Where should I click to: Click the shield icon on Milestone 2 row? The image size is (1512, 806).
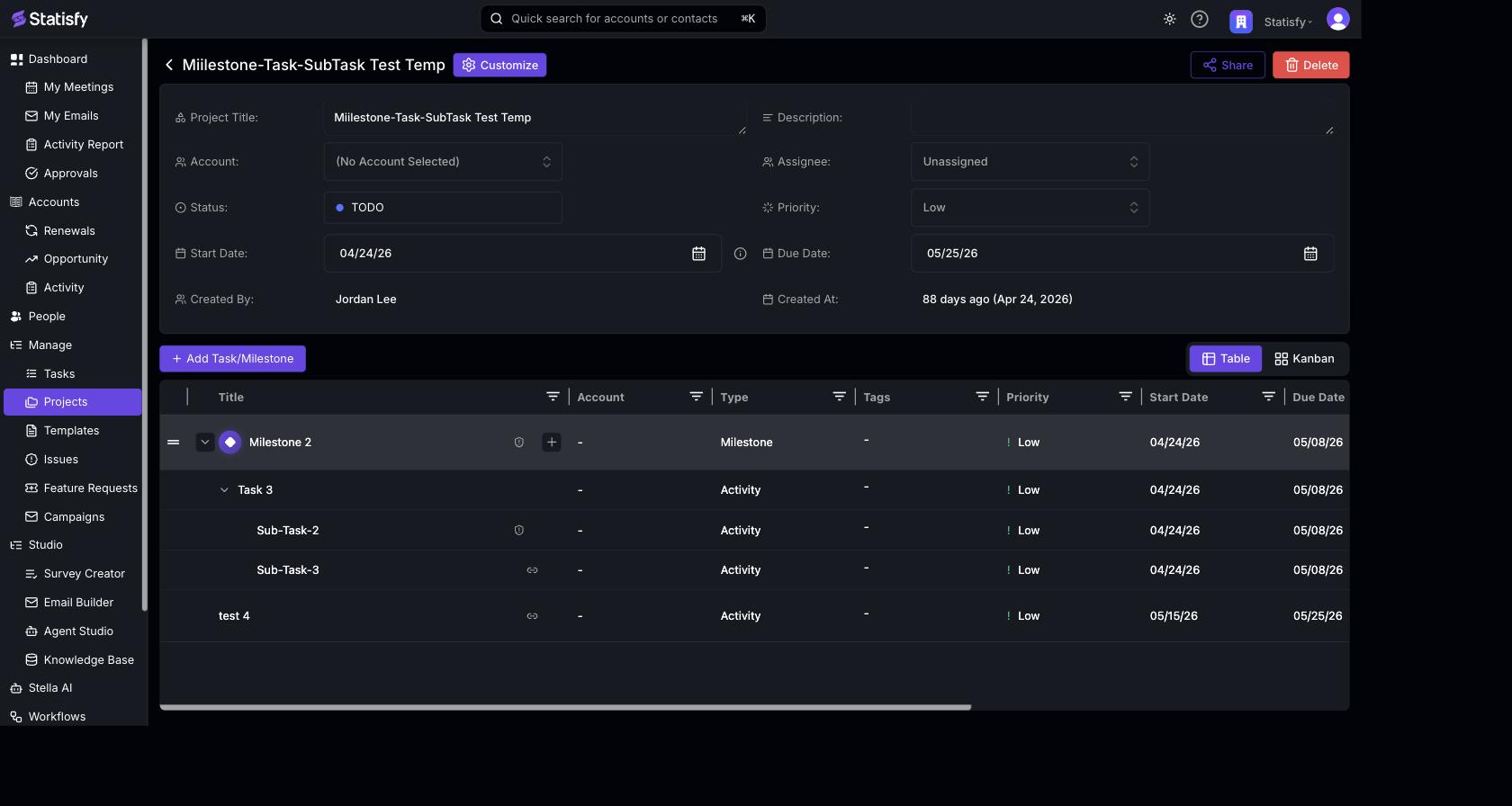pyautogui.click(x=519, y=442)
